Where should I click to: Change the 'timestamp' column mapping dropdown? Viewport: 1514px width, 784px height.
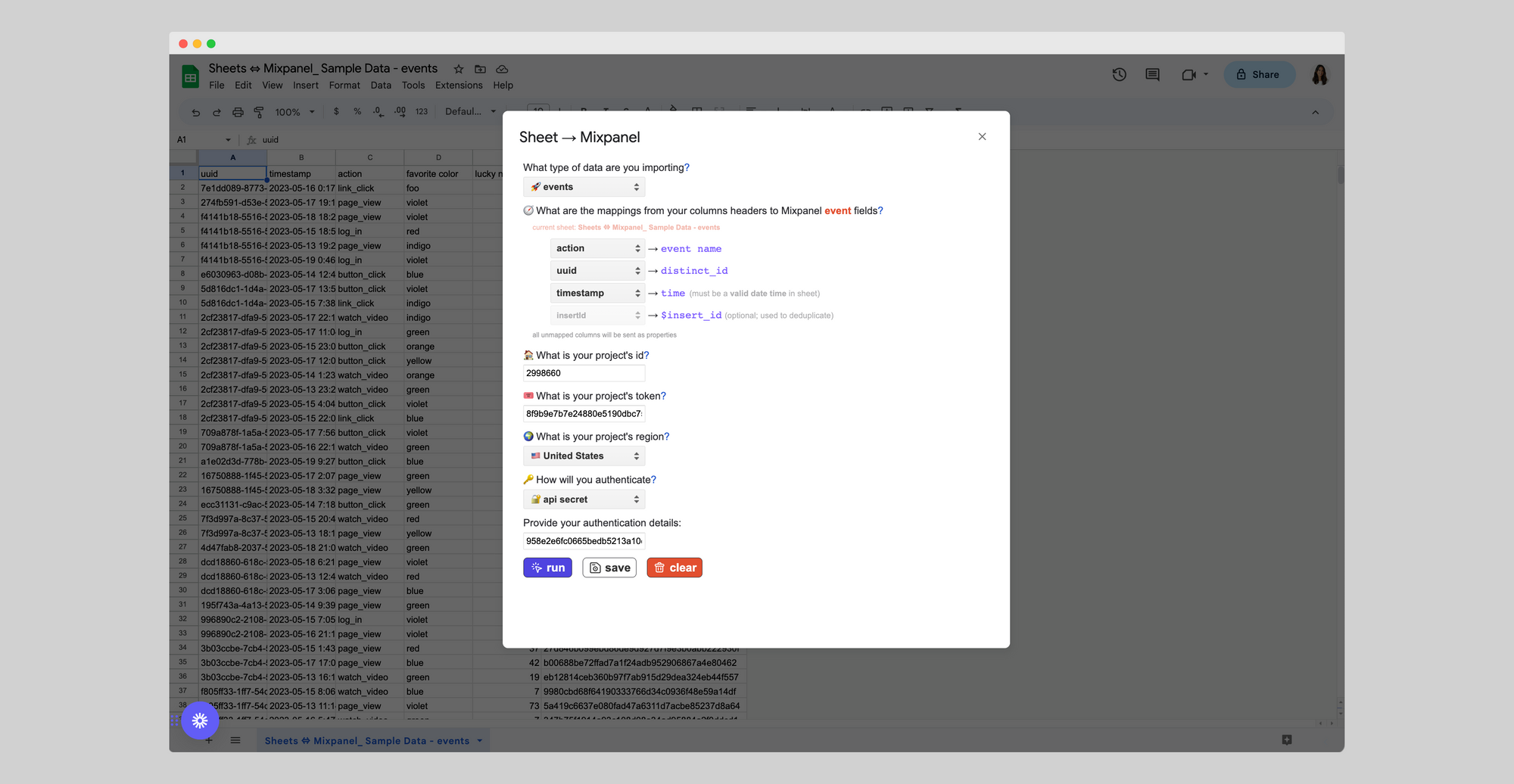pos(597,293)
